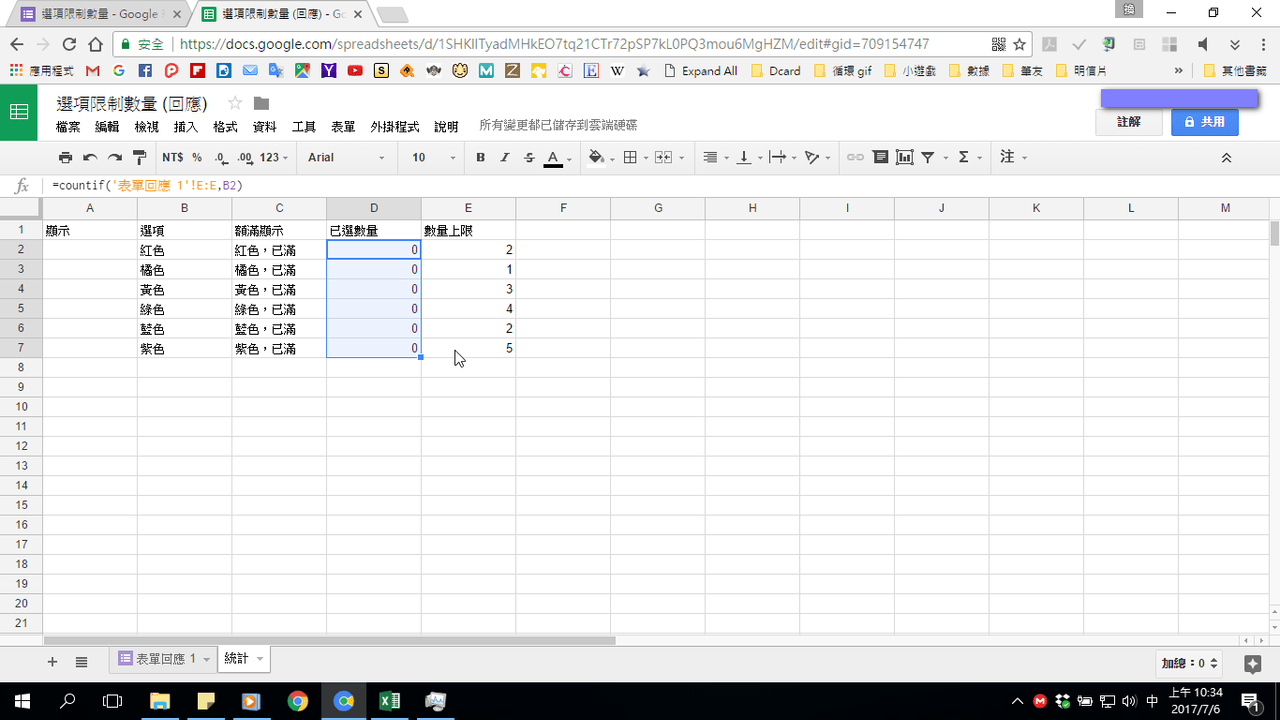Click the Insert link icon
1280x720 pixels.
click(855, 157)
